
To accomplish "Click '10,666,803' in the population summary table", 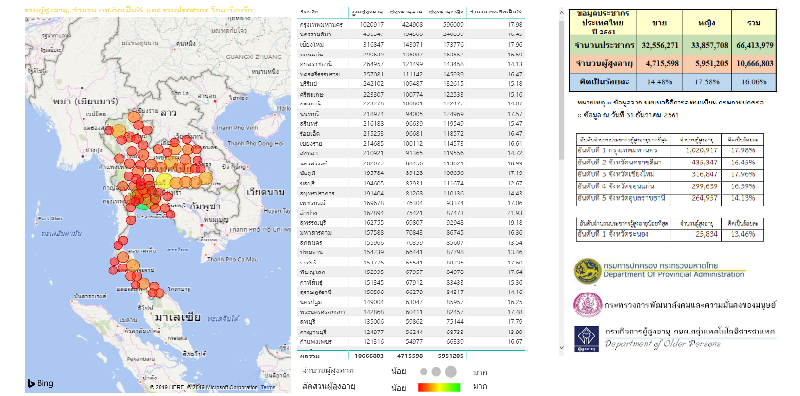I will 755,64.
